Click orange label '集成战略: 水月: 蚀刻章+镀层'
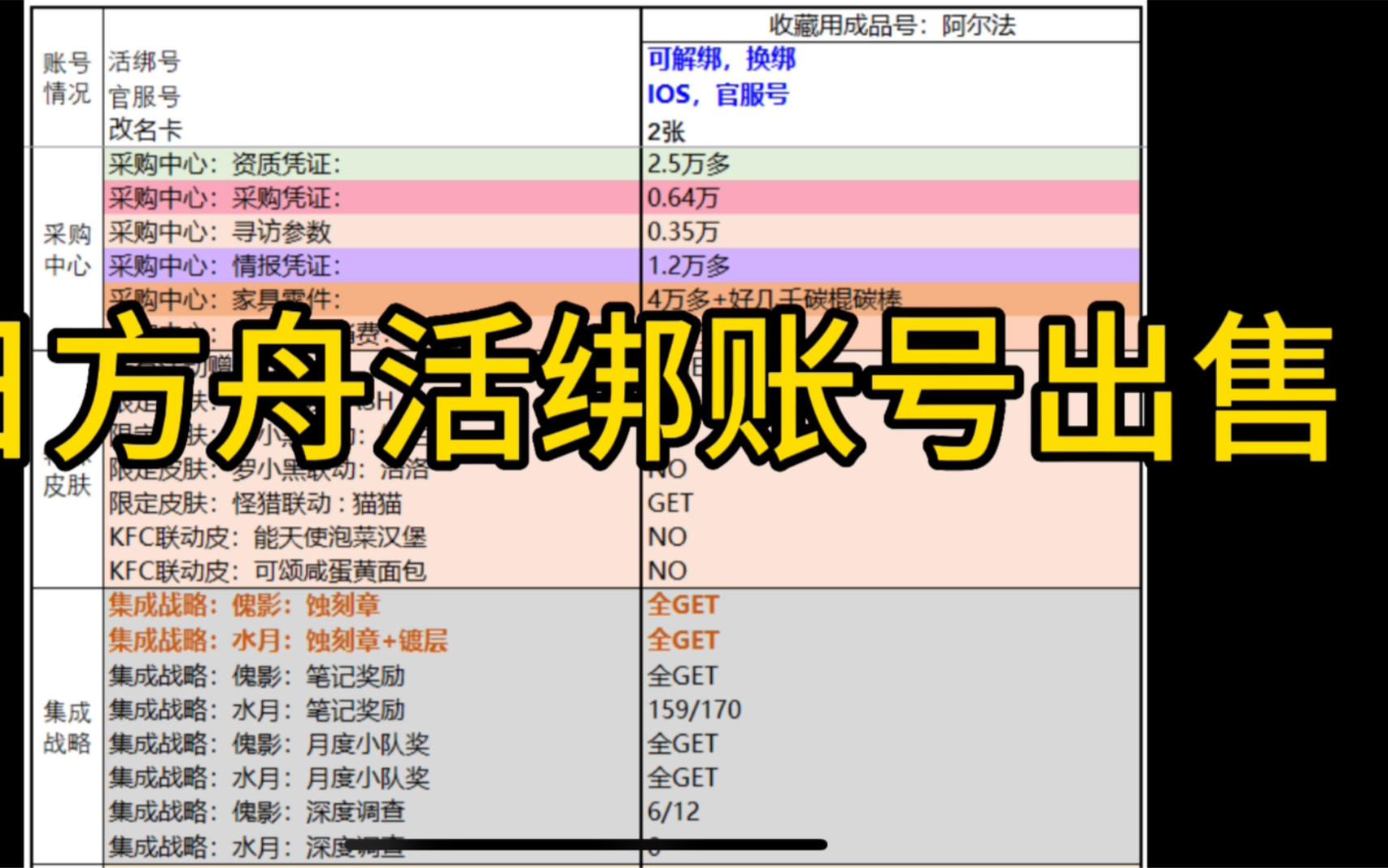Image resolution: width=1388 pixels, height=868 pixels. 278,641
